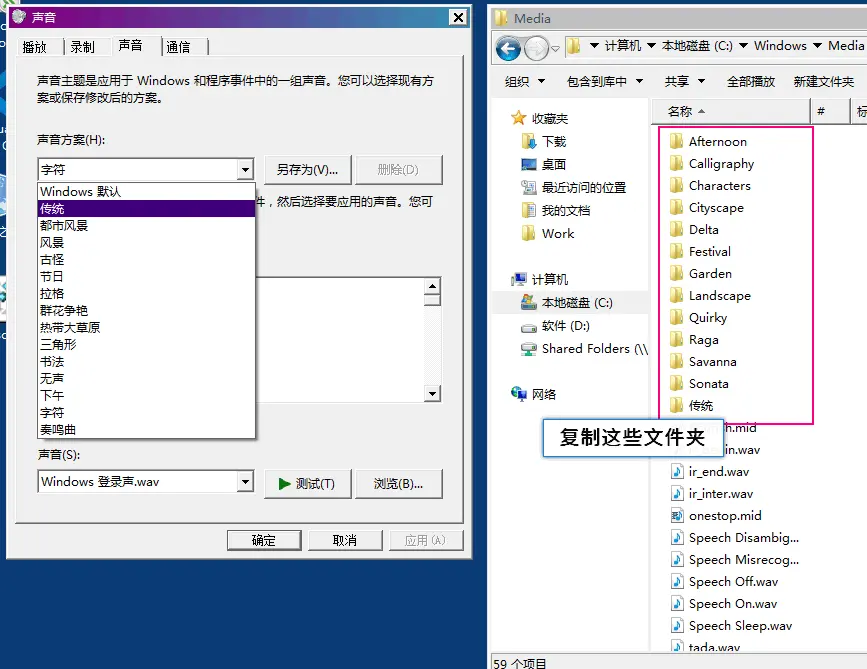Click the 测试(T) play button

coord(307,484)
